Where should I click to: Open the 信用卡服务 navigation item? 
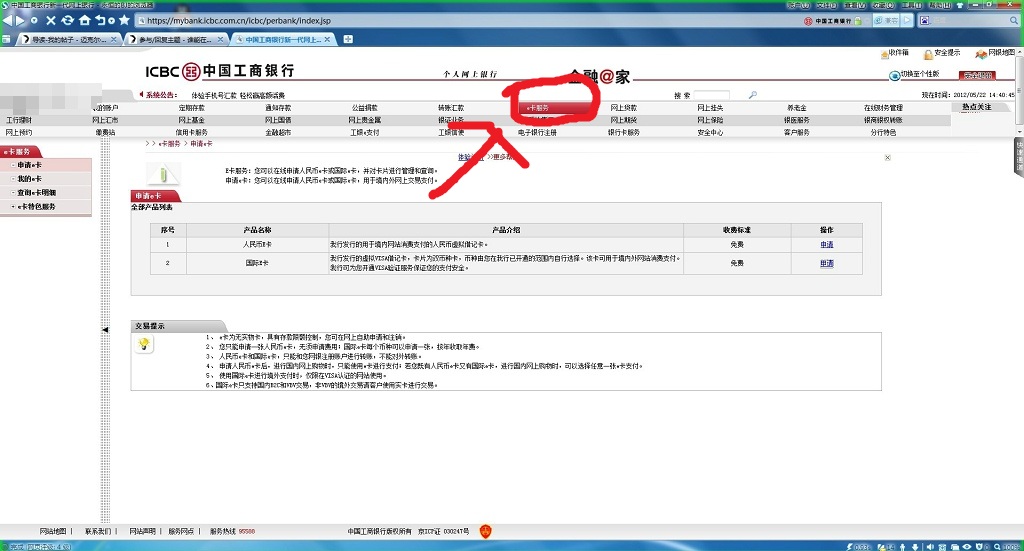click(x=191, y=133)
